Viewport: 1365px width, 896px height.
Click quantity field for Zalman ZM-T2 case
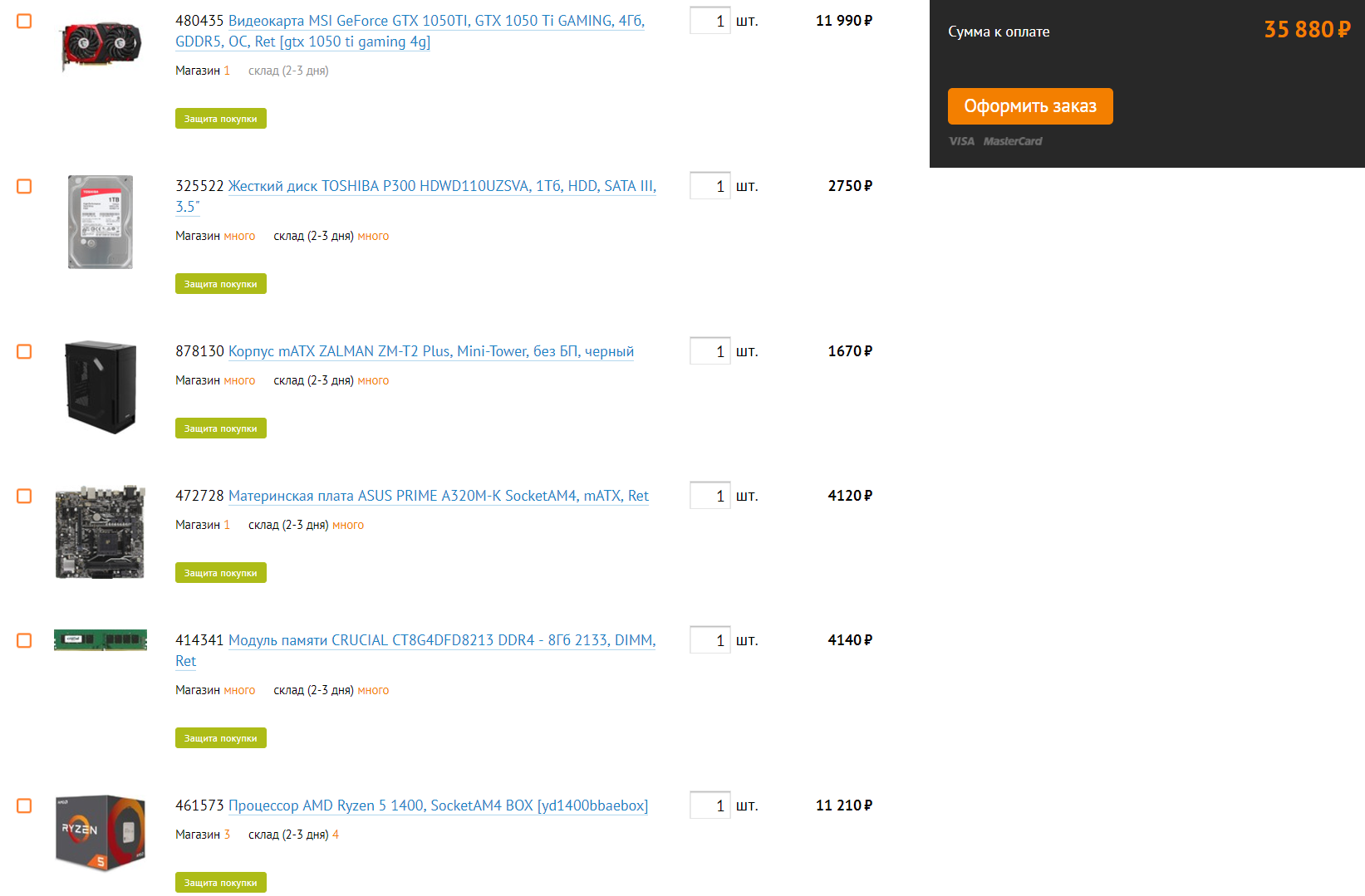click(x=710, y=351)
